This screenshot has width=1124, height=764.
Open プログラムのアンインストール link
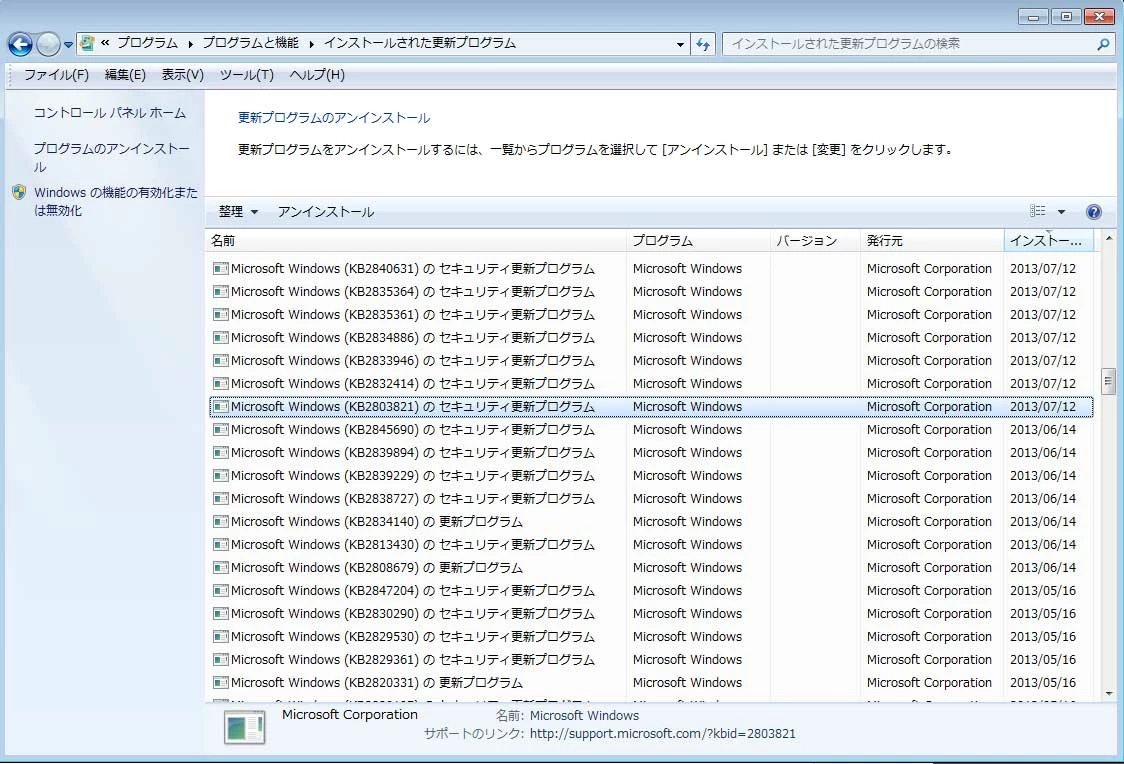pos(111,157)
